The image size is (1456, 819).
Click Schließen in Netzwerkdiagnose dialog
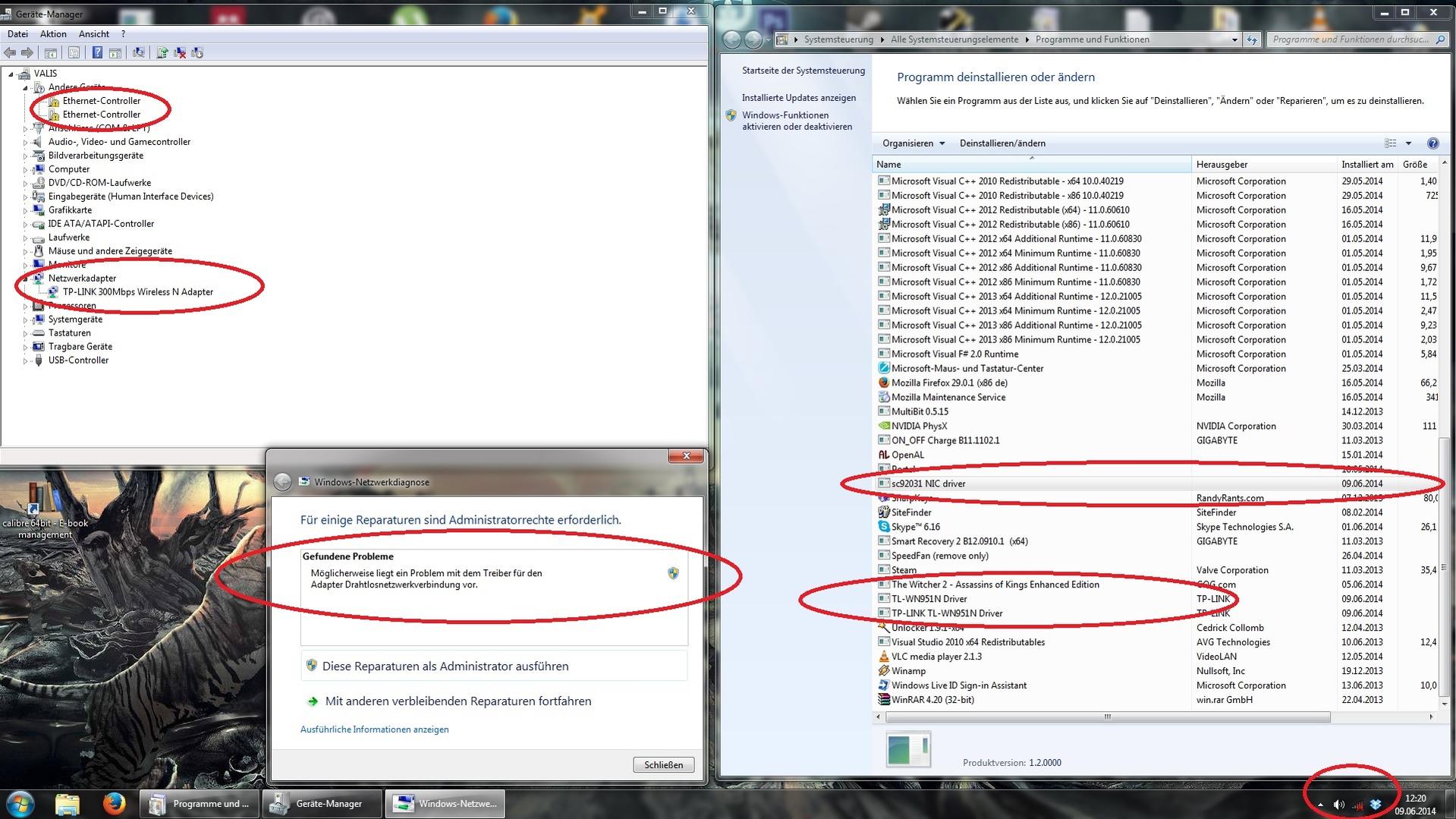(x=663, y=765)
